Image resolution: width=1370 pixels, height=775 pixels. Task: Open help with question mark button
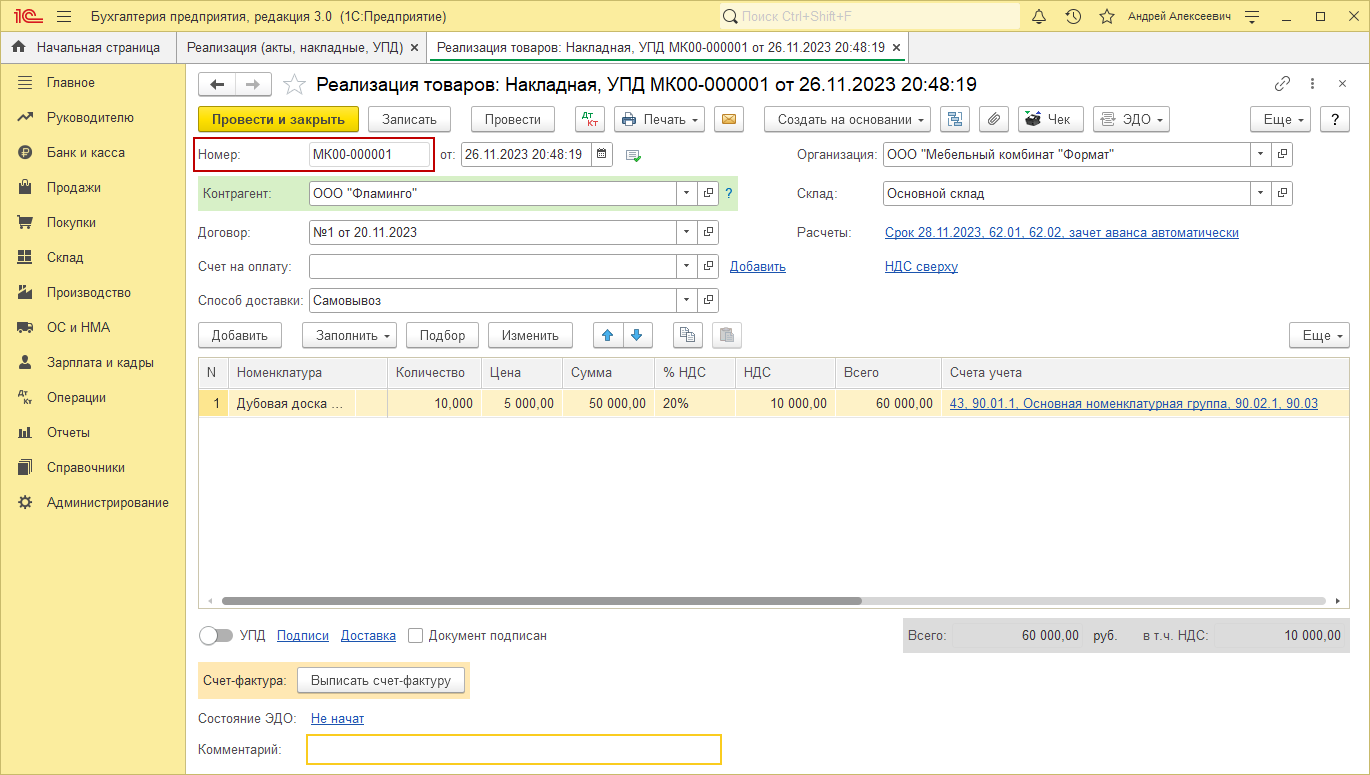(1335, 119)
